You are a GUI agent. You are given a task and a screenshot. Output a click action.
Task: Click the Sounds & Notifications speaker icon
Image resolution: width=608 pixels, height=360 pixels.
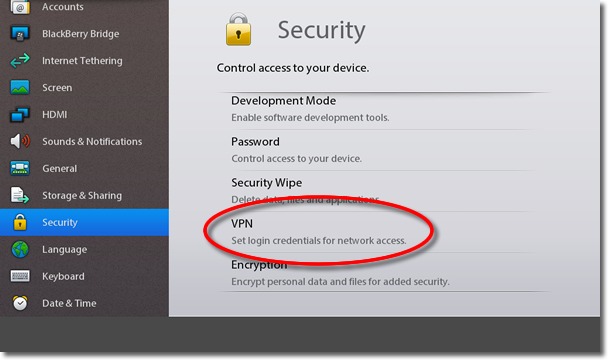click(20, 141)
